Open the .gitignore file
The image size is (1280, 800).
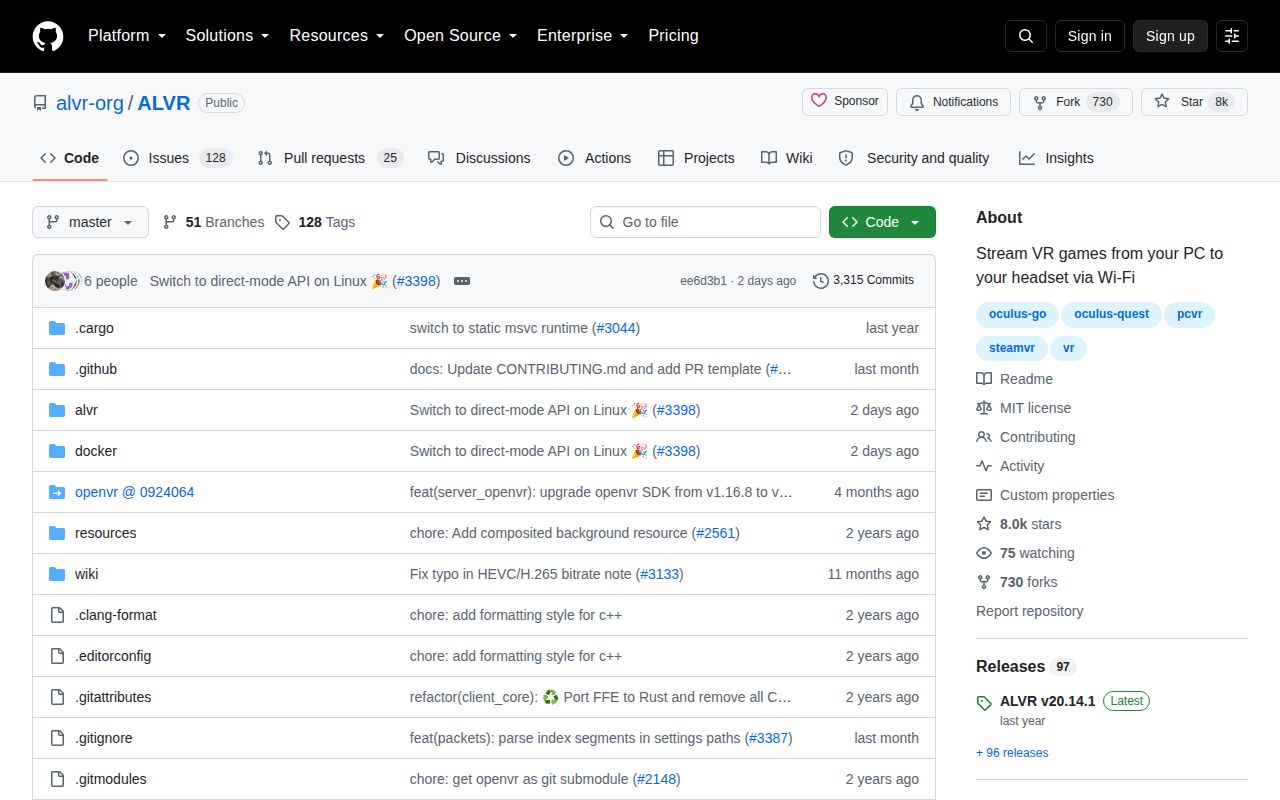pyautogui.click(x=103, y=738)
